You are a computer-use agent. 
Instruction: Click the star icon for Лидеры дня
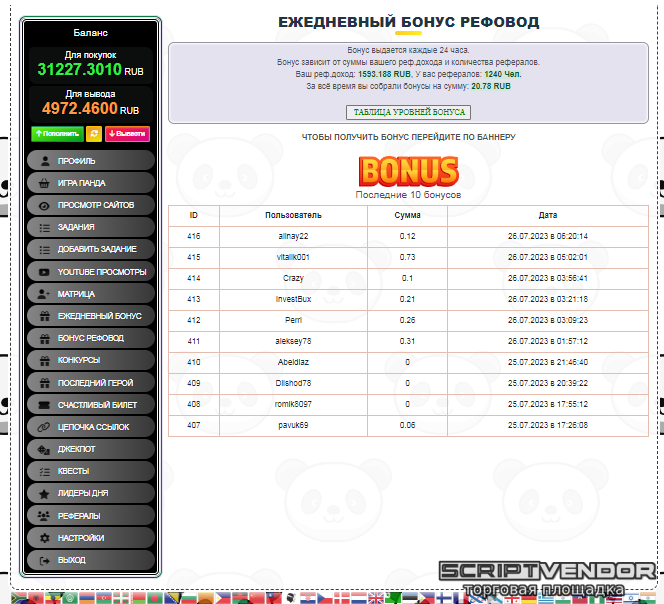[x=44, y=493]
